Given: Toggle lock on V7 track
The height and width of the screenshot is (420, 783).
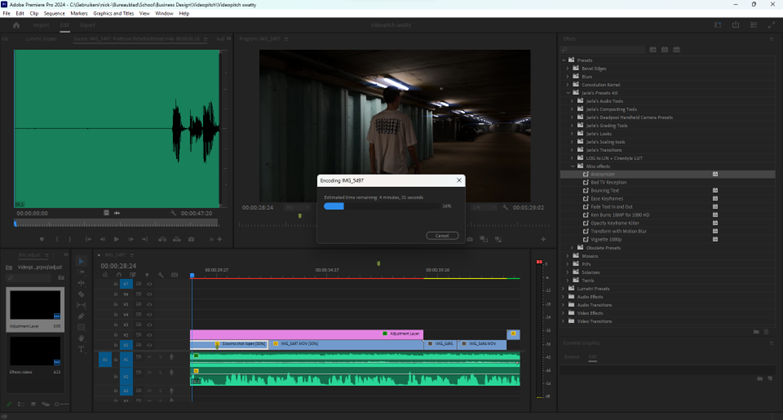Looking at the screenshot, I should [115, 284].
